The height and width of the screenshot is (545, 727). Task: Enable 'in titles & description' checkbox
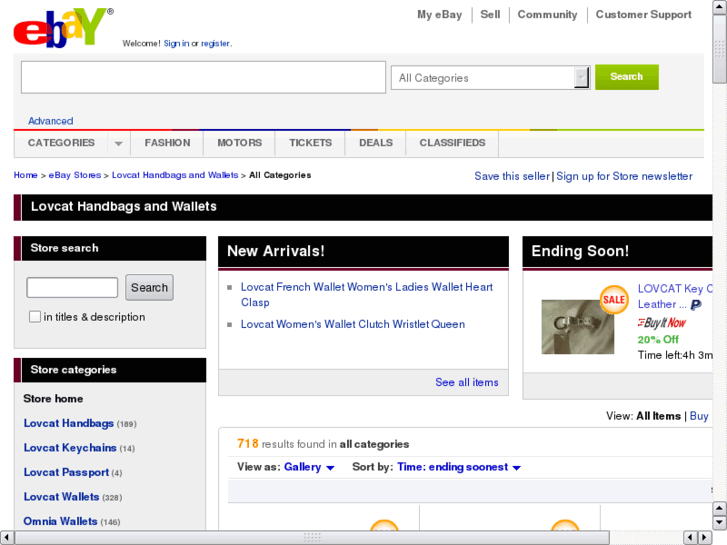point(35,317)
